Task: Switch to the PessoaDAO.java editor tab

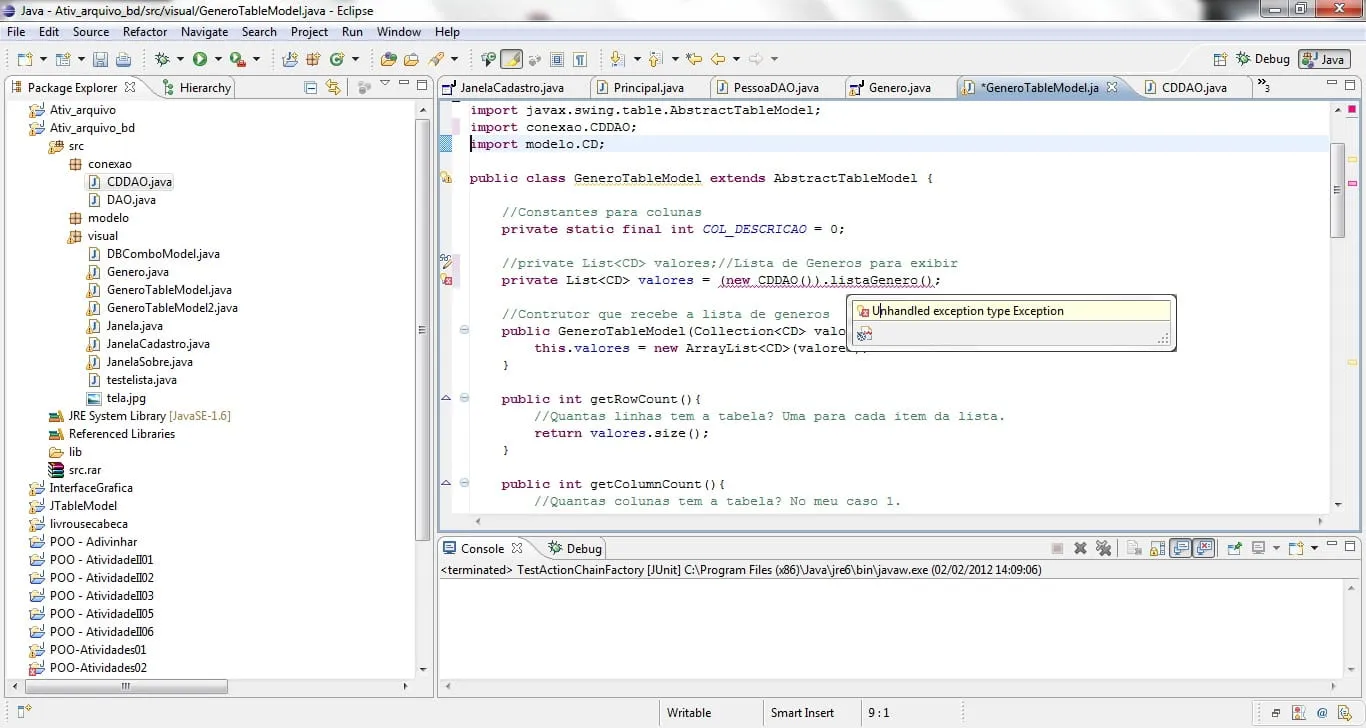Action: 775,88
